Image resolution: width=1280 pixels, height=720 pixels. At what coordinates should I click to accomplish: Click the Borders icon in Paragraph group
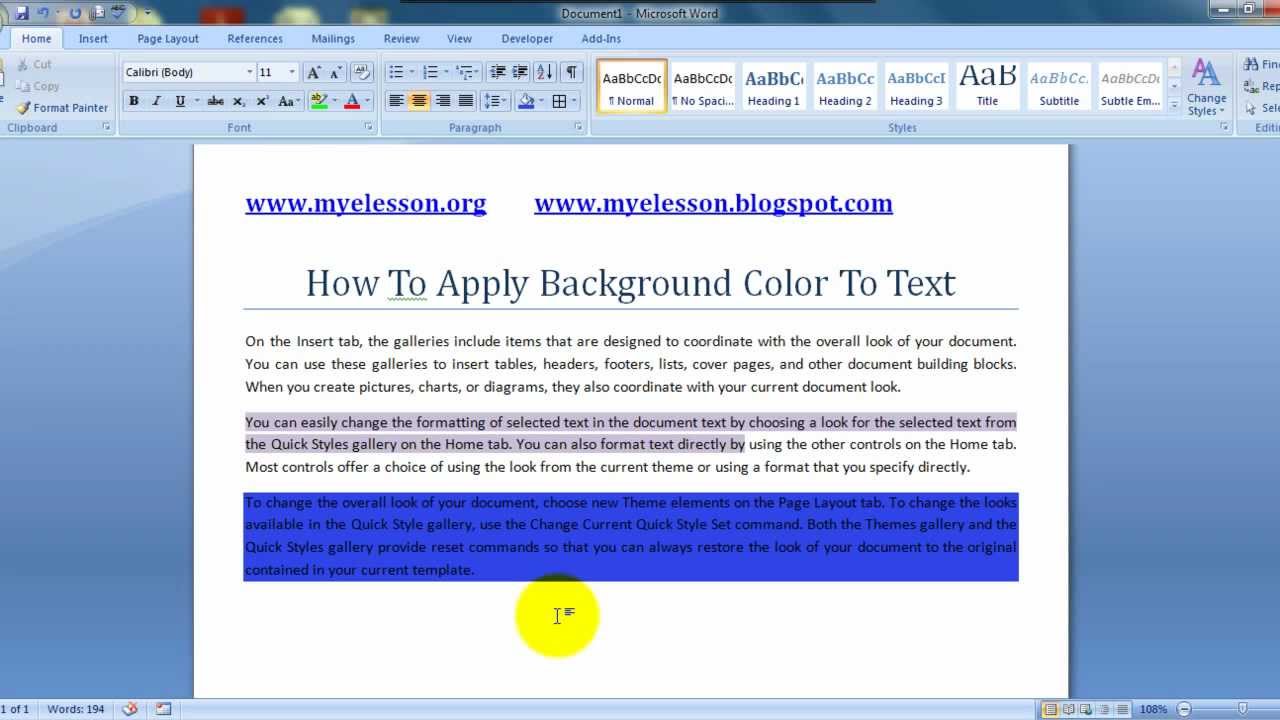pos(559,101)
